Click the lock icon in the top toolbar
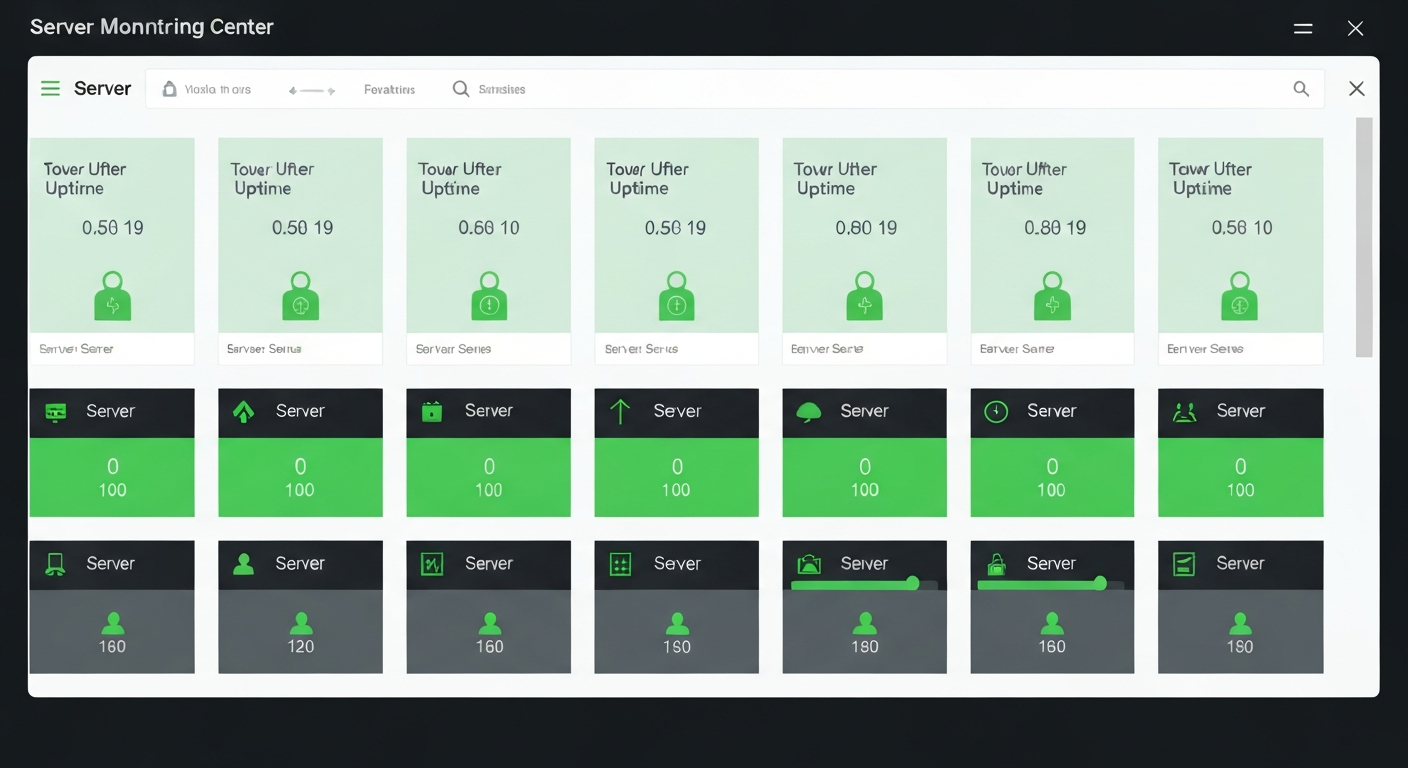The width and height of the screenshot is (1408, 768). [x=169, y=89]
